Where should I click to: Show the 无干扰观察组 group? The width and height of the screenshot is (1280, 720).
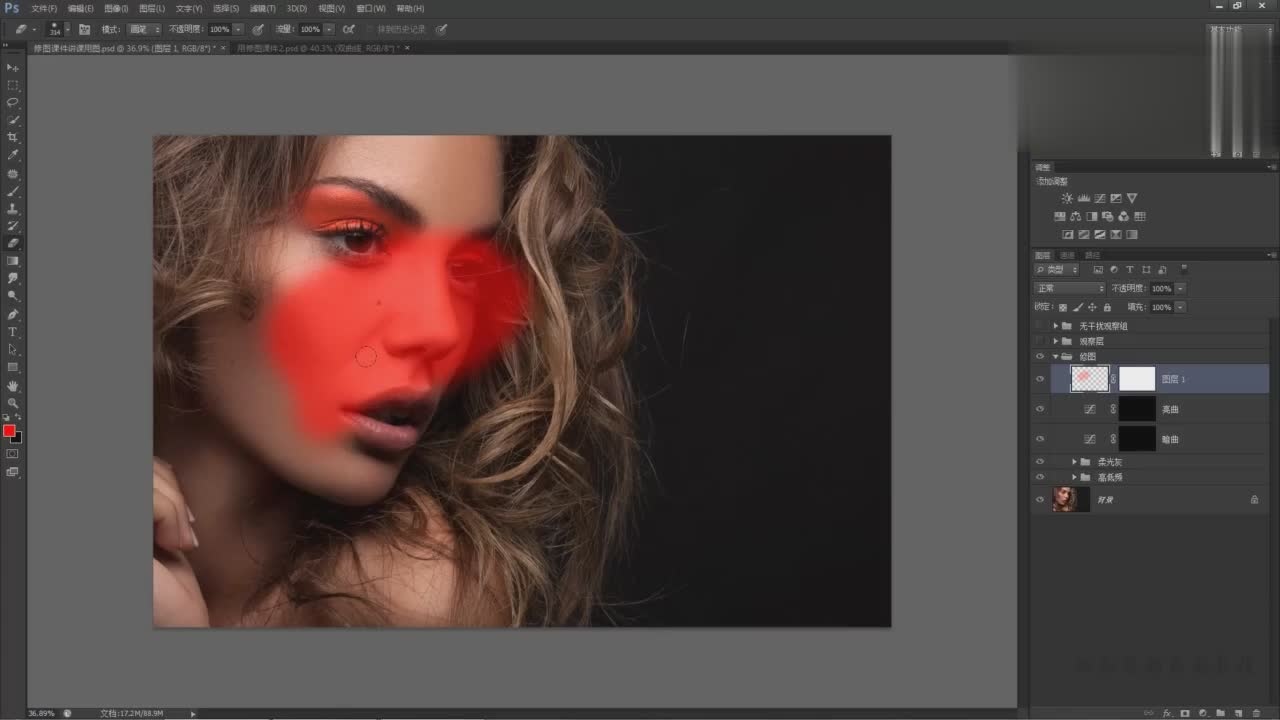[1040, 326]
